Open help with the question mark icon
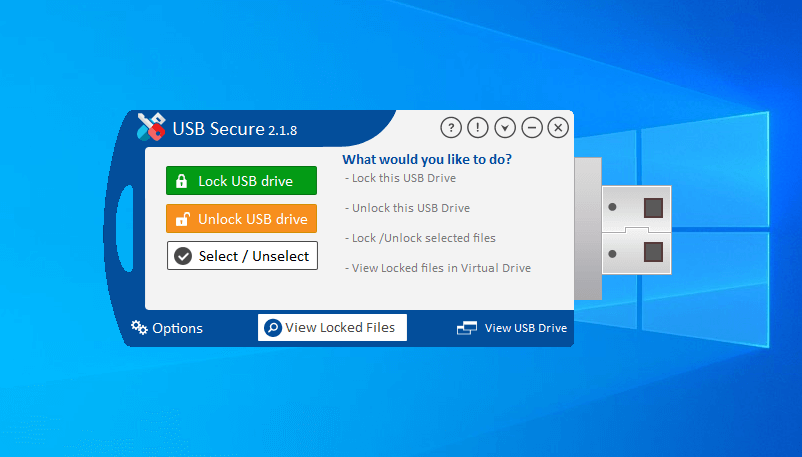The height and width of the screenshot is (457, 802). [x=451, y=127]
